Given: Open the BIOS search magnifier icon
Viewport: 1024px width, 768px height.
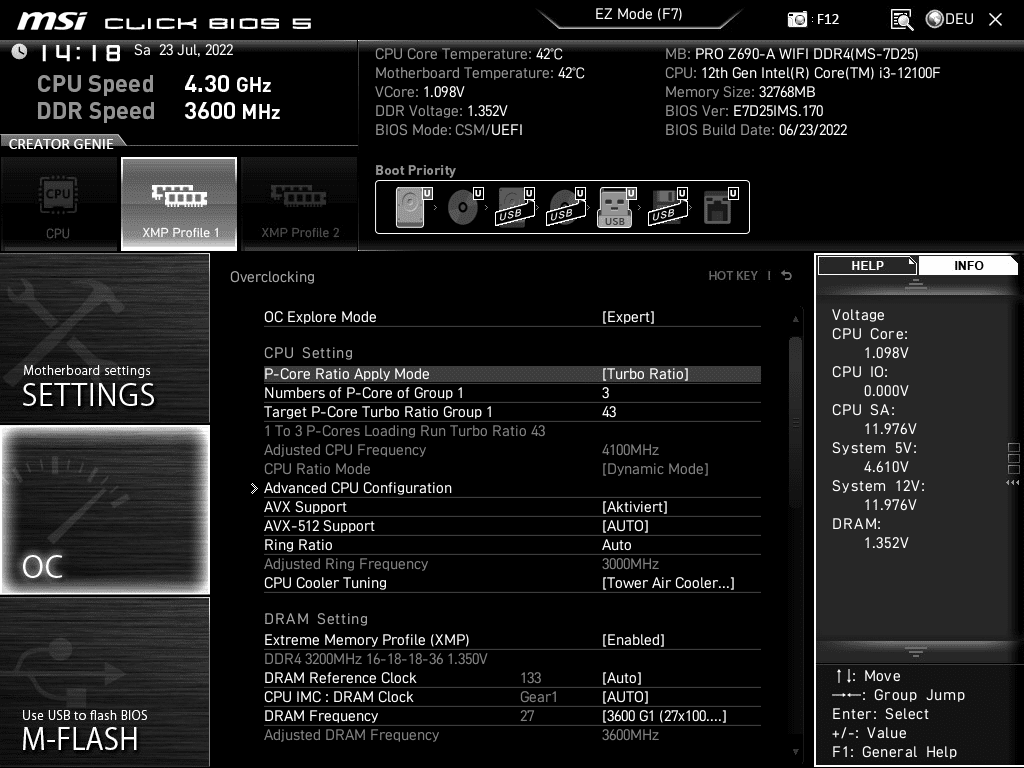Looking at the screenshot, I should pos(901,20).
